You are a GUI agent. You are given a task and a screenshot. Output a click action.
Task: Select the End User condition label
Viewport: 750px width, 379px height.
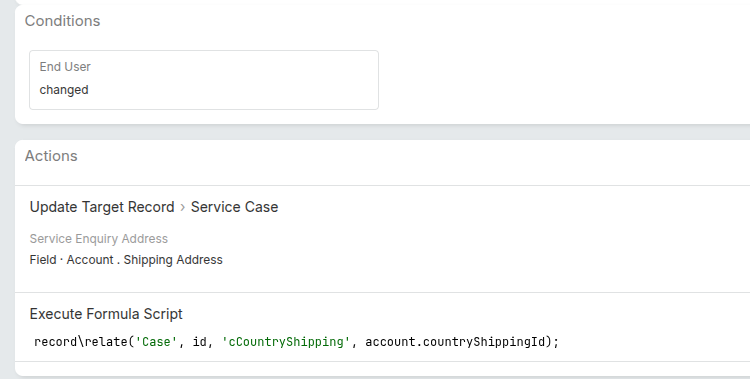[x=65, y=67]
